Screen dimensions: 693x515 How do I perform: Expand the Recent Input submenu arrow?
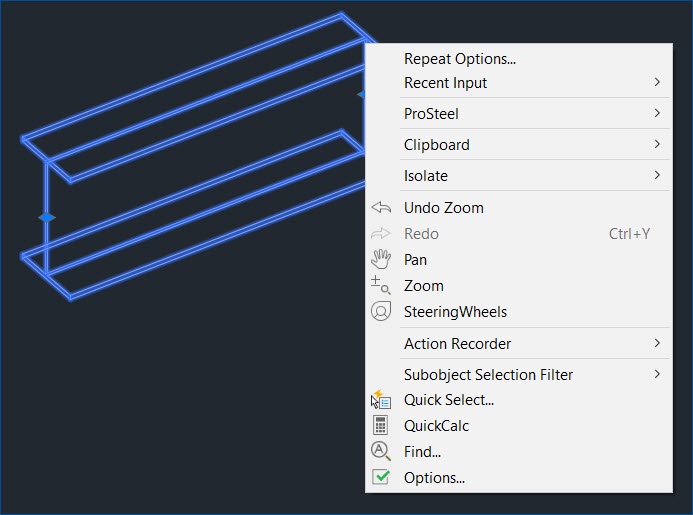(657, 82)
